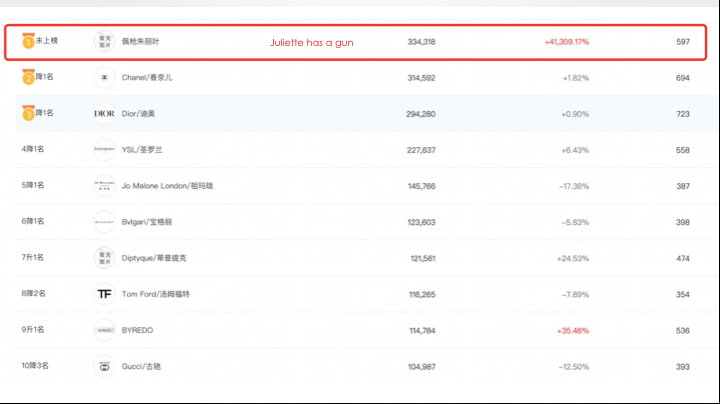Select the Tom Ford brand name
Viewport: 720px width, 404px height.
(x=155, y=294)
